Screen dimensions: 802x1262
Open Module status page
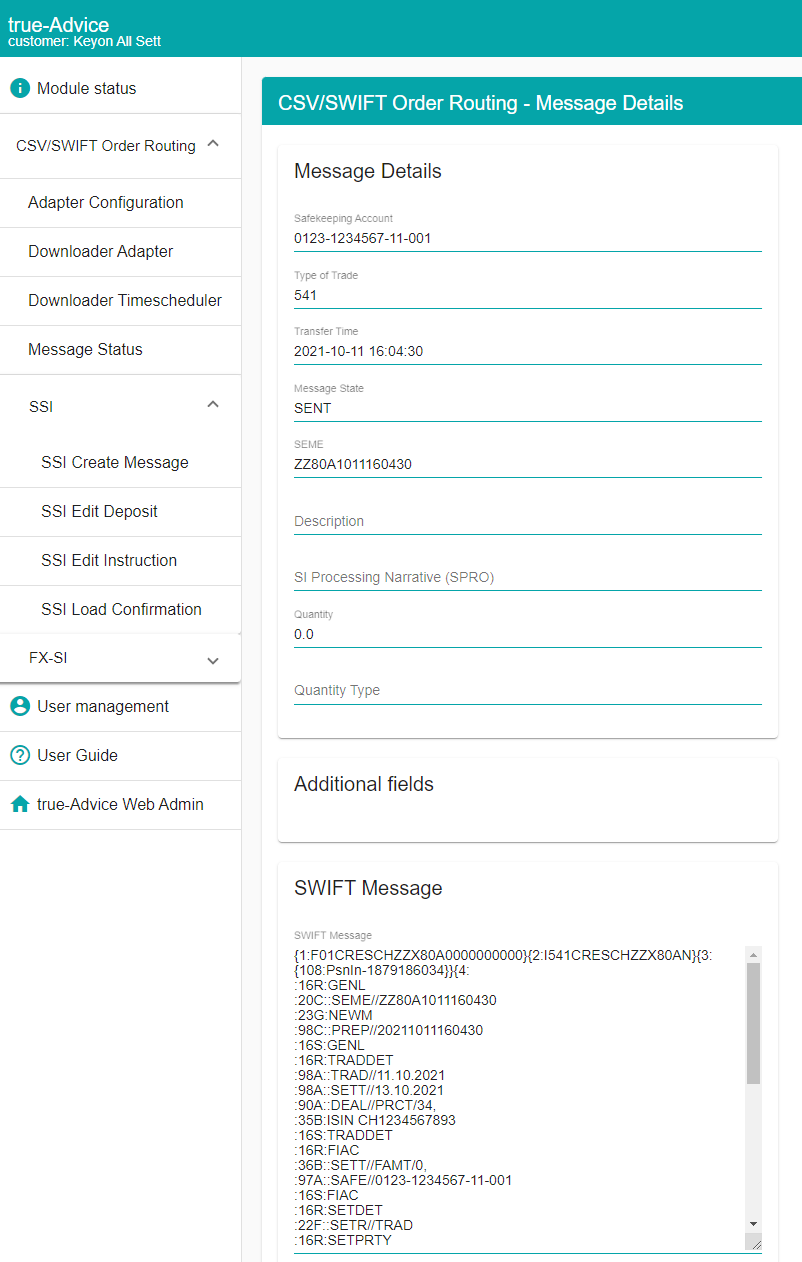tap(87, 88)
